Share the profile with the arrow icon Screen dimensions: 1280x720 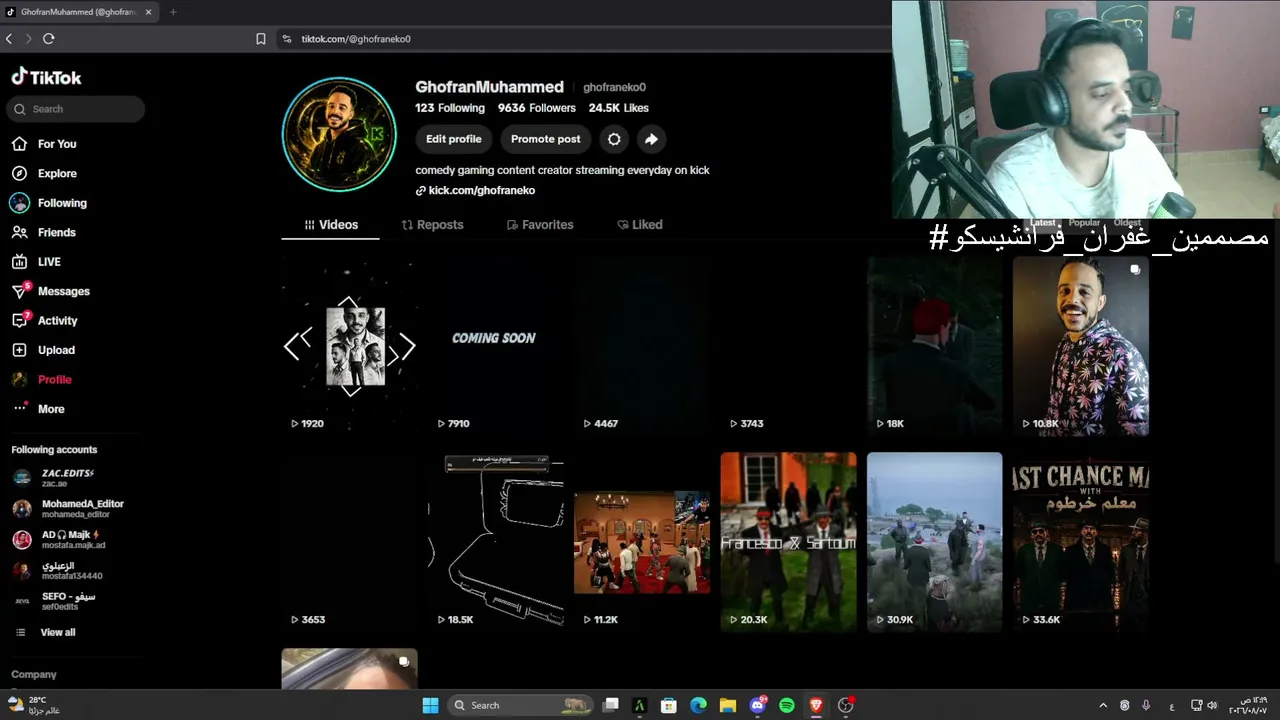[651, 139]
